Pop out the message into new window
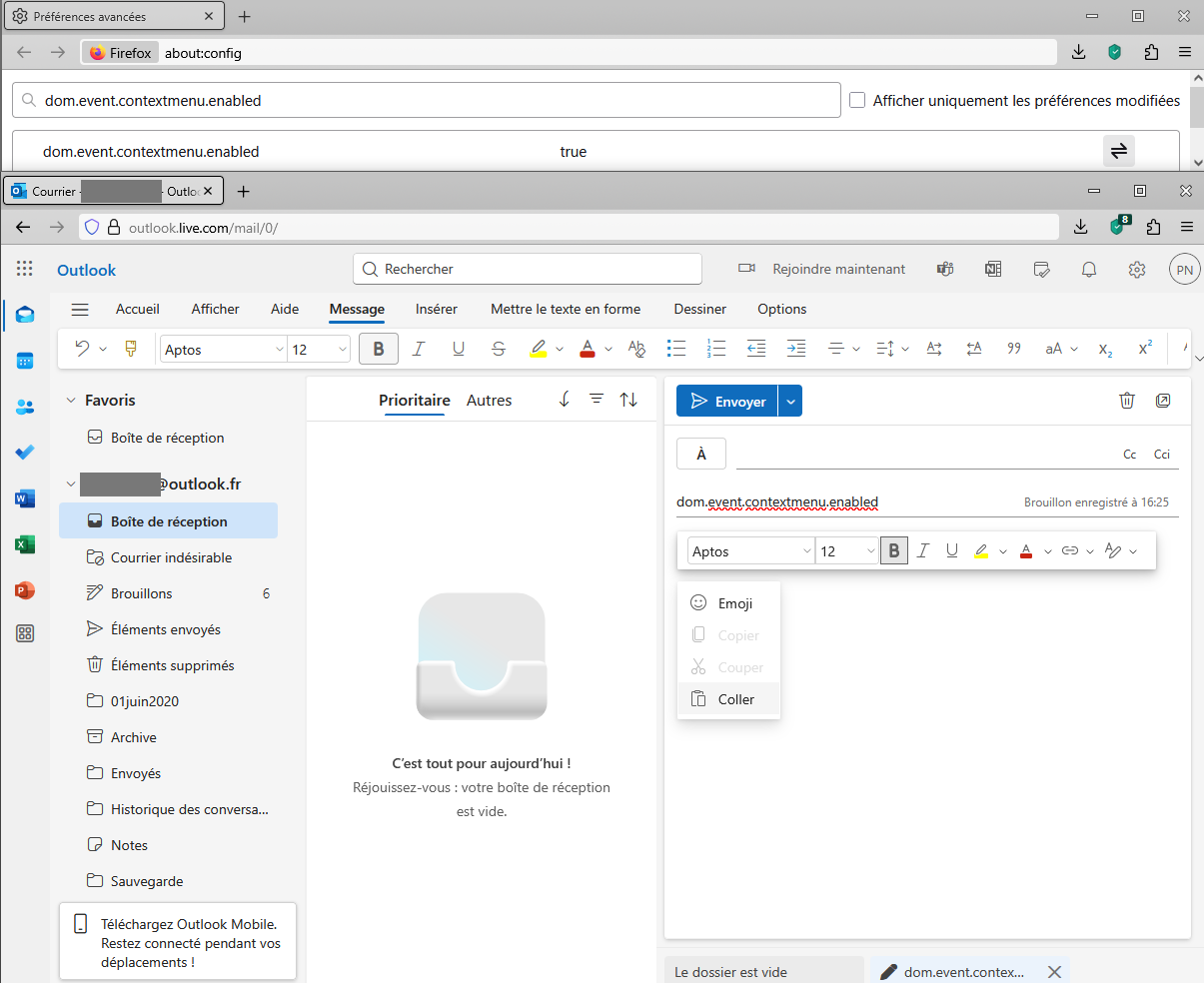 point(1163,401)
